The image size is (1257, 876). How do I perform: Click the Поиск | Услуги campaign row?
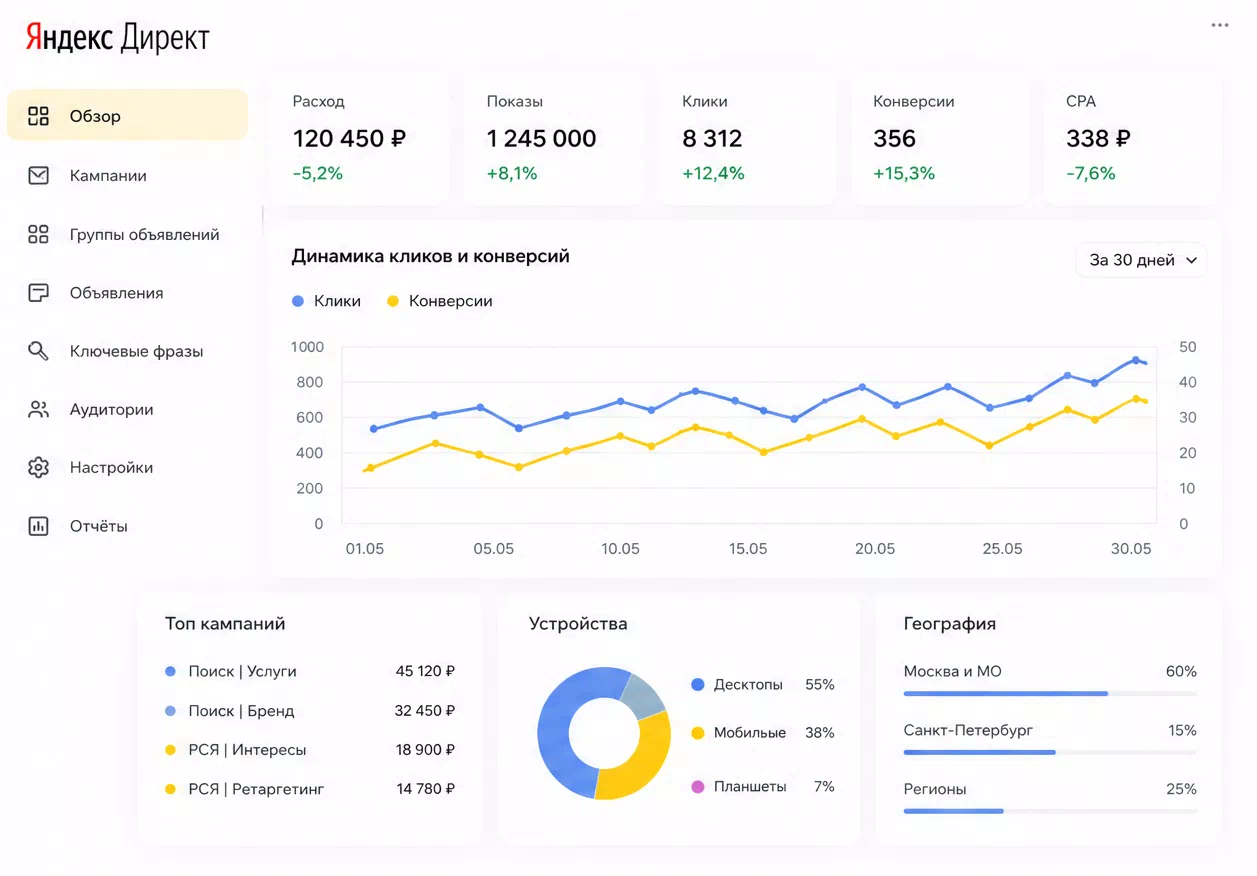point(310,671)
